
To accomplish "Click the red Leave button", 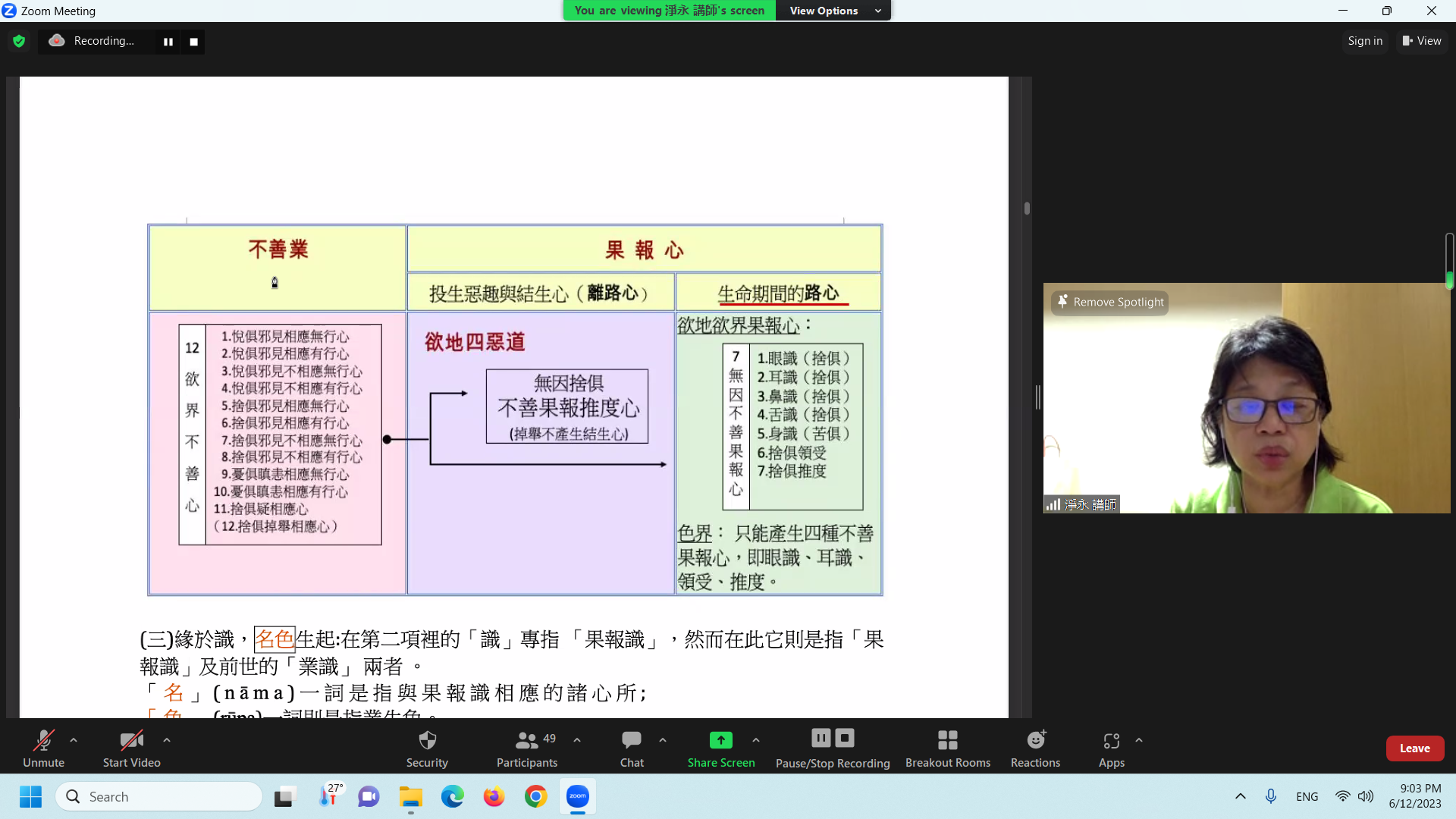I will pyautogui.click(x=1414, y=748).
